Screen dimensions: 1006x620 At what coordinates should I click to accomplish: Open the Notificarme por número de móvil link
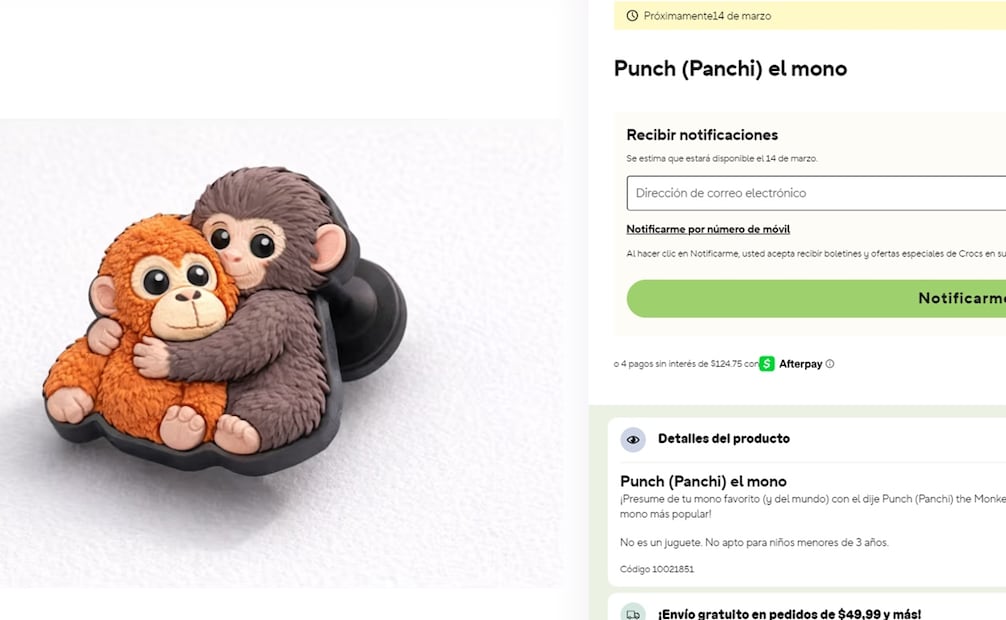(x=708, y=229)
